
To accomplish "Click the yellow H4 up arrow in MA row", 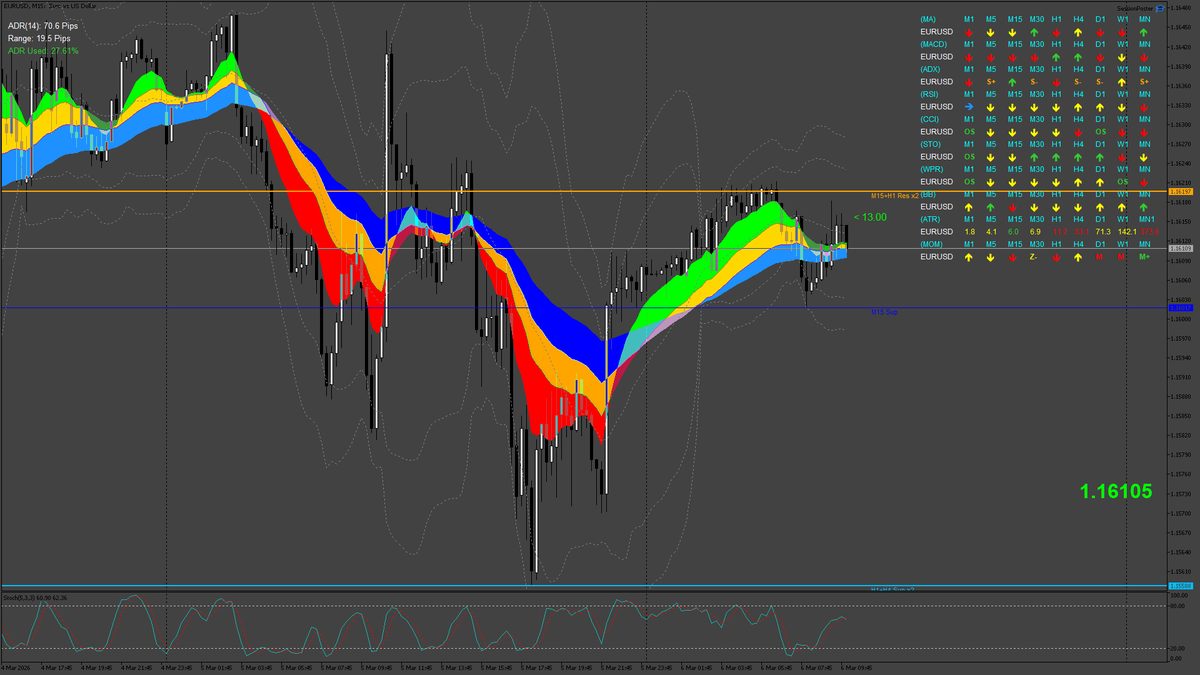I will [1078, 32].
